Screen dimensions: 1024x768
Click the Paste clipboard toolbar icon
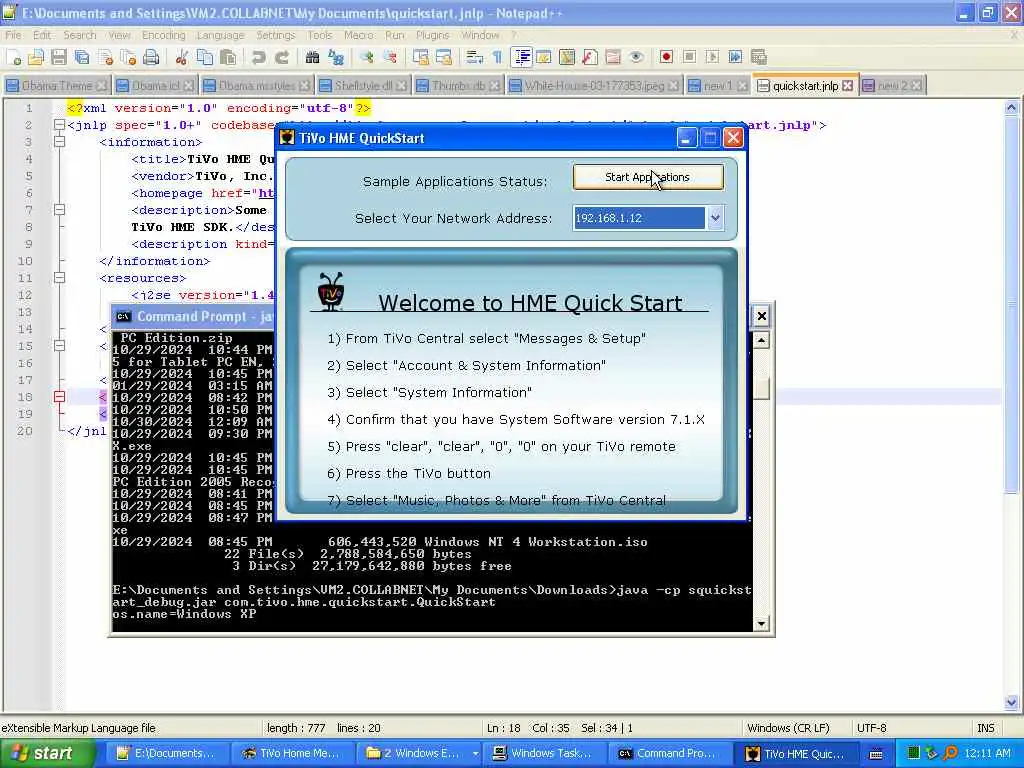pos(228,57)
